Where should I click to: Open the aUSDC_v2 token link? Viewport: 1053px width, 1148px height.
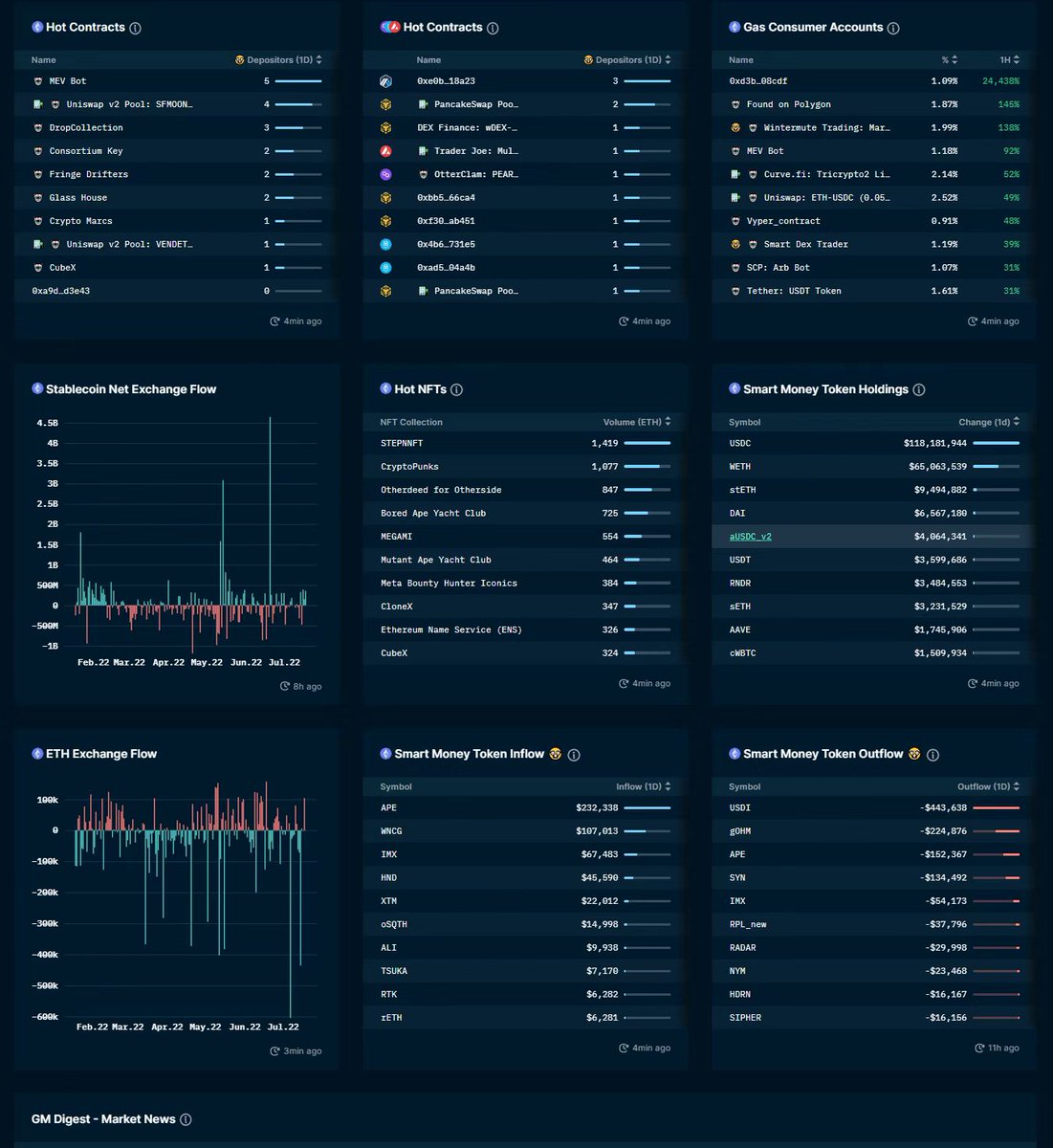coord(750,537)
